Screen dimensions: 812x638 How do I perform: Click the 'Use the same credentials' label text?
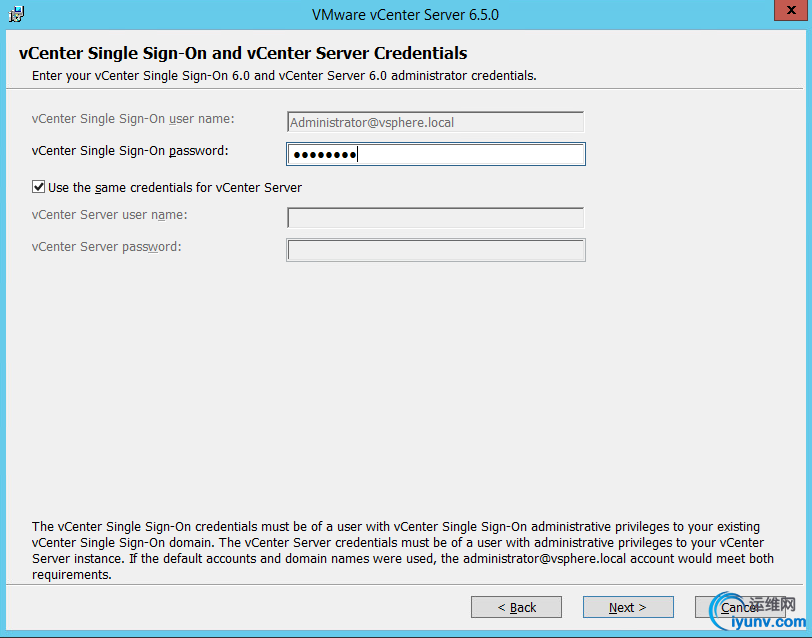pyautogui.click(x=175, y=187)
